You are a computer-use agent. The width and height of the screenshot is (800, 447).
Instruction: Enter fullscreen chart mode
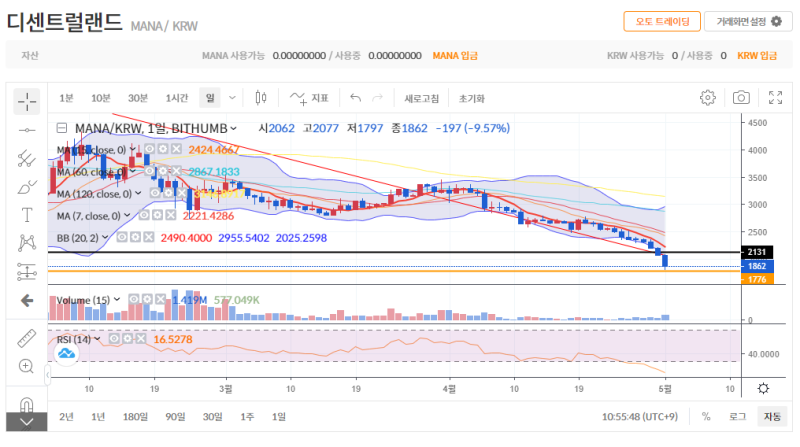tap(776, 97)
